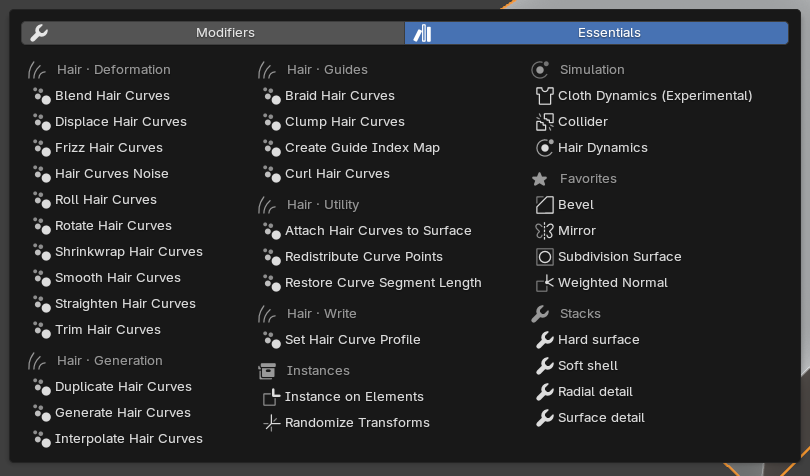Select the Instances category header
This screenshot has width=810, height=476.
click(318, 371)
